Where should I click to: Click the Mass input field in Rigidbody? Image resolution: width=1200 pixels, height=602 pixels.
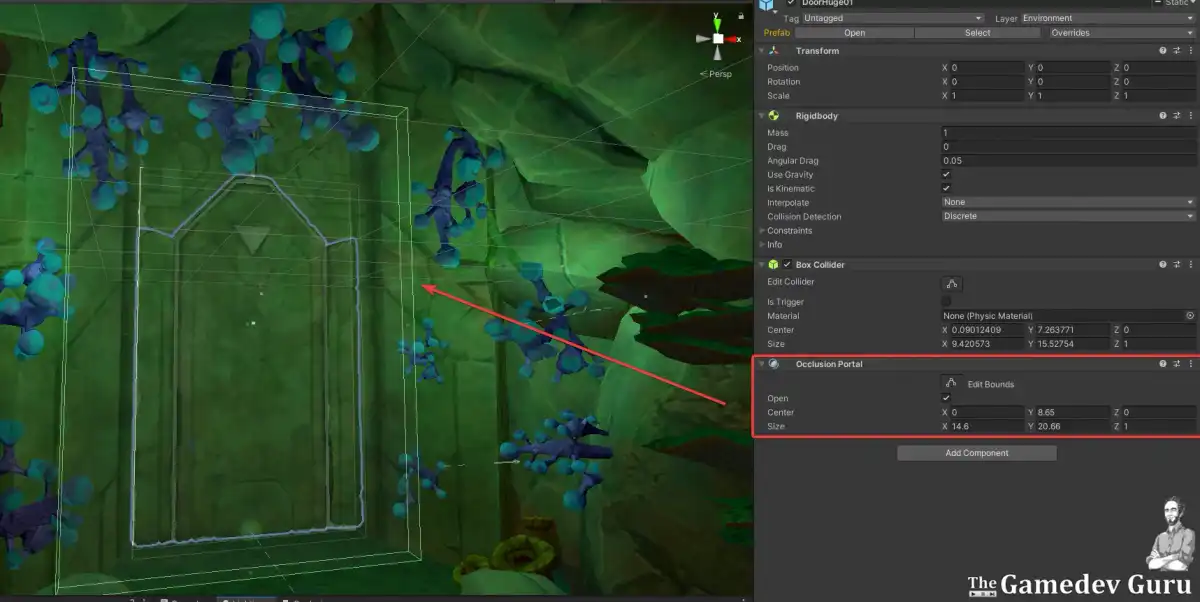coord(1065,131)
